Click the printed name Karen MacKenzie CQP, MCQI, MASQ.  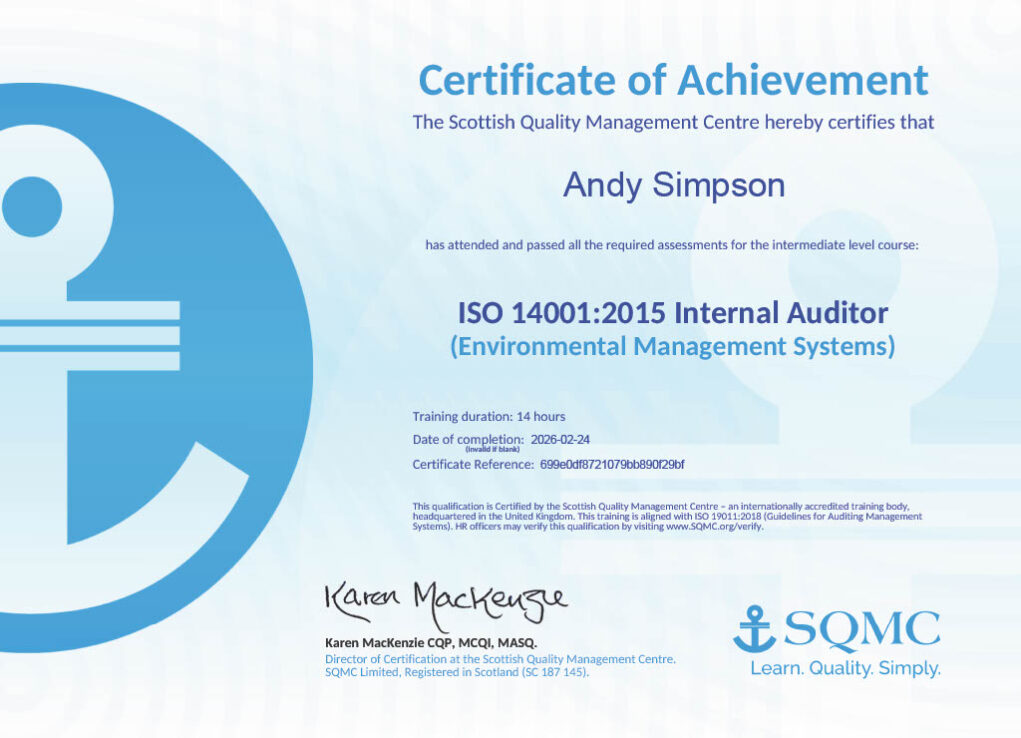[431, 643]
